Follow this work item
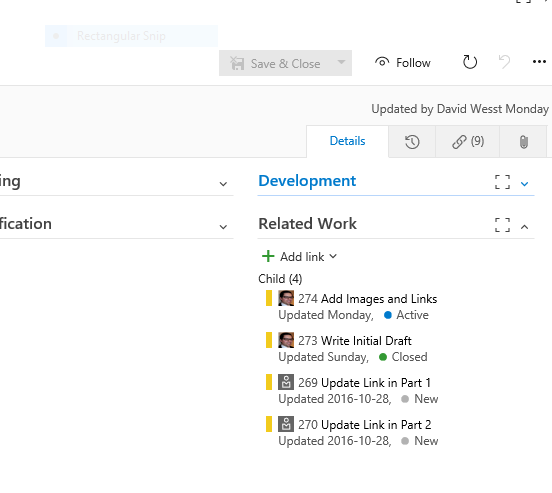 (x=403, y=63)
